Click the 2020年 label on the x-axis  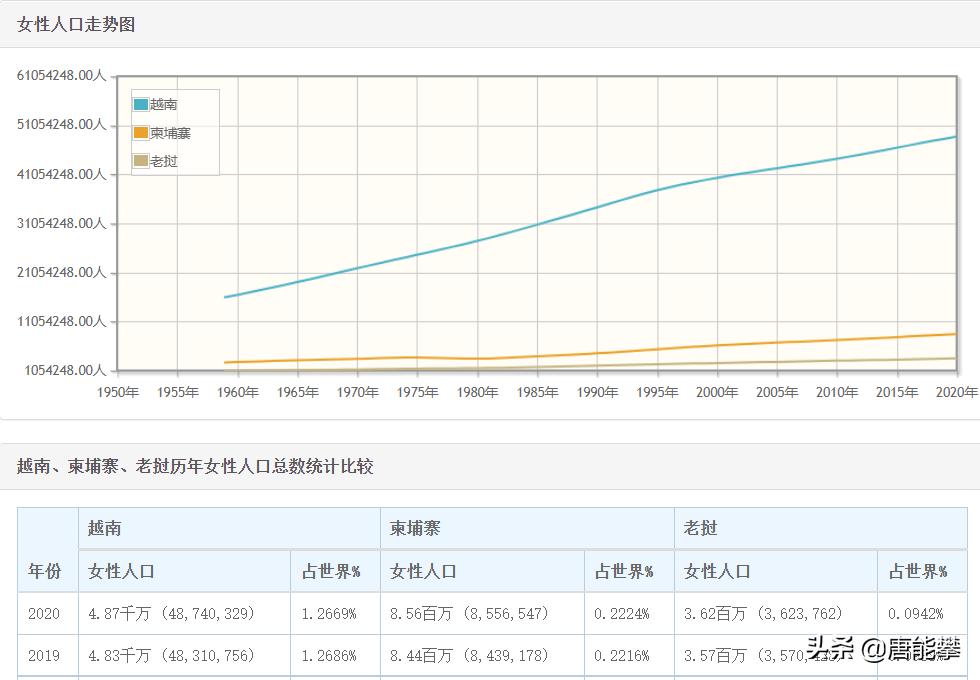click(957, 392)
